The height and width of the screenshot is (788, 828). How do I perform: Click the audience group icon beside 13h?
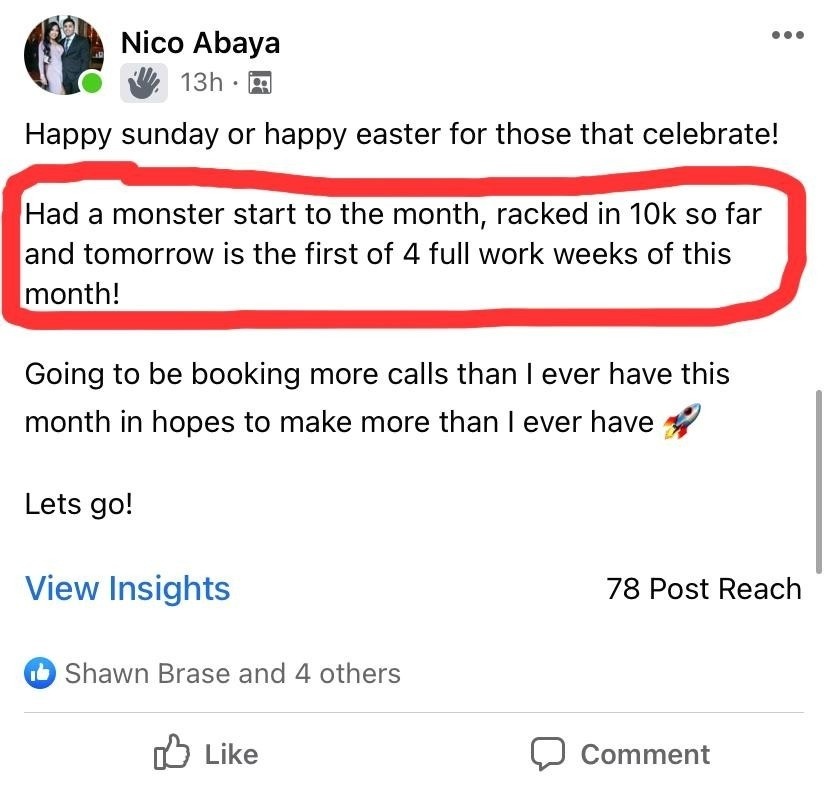pos(259,83)
